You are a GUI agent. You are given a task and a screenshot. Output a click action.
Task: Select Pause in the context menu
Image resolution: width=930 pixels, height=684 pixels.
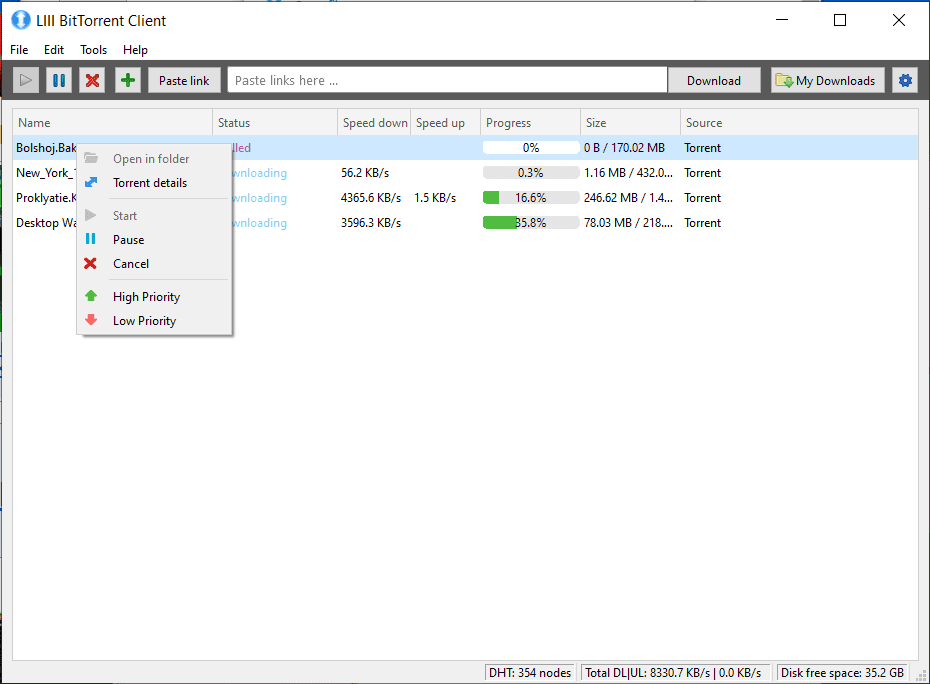pos(154,240)
